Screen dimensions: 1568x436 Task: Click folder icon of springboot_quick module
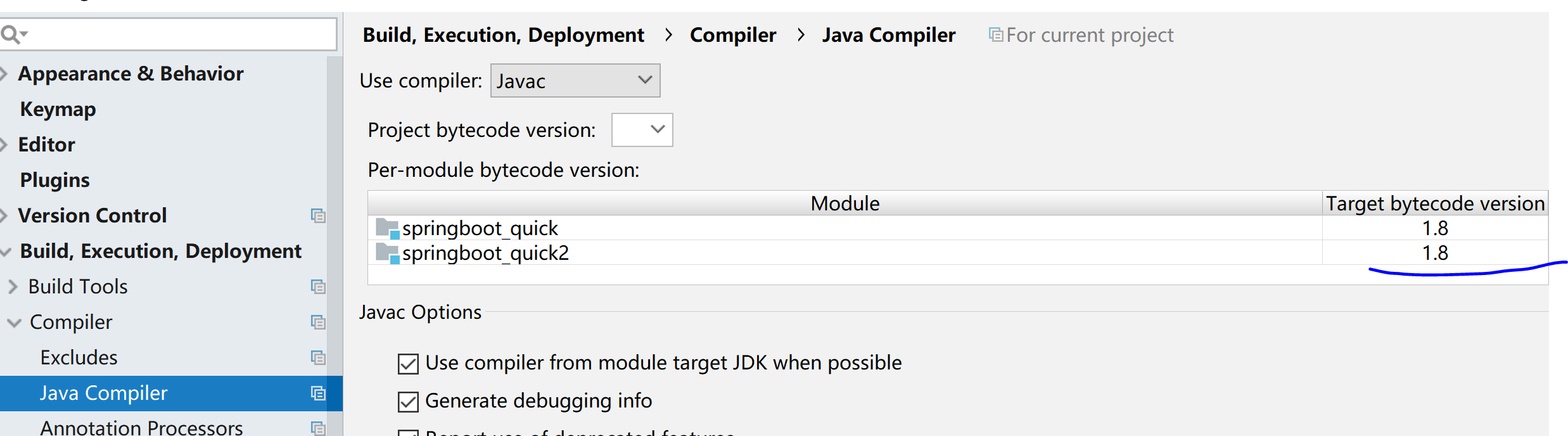pos(387,228)
